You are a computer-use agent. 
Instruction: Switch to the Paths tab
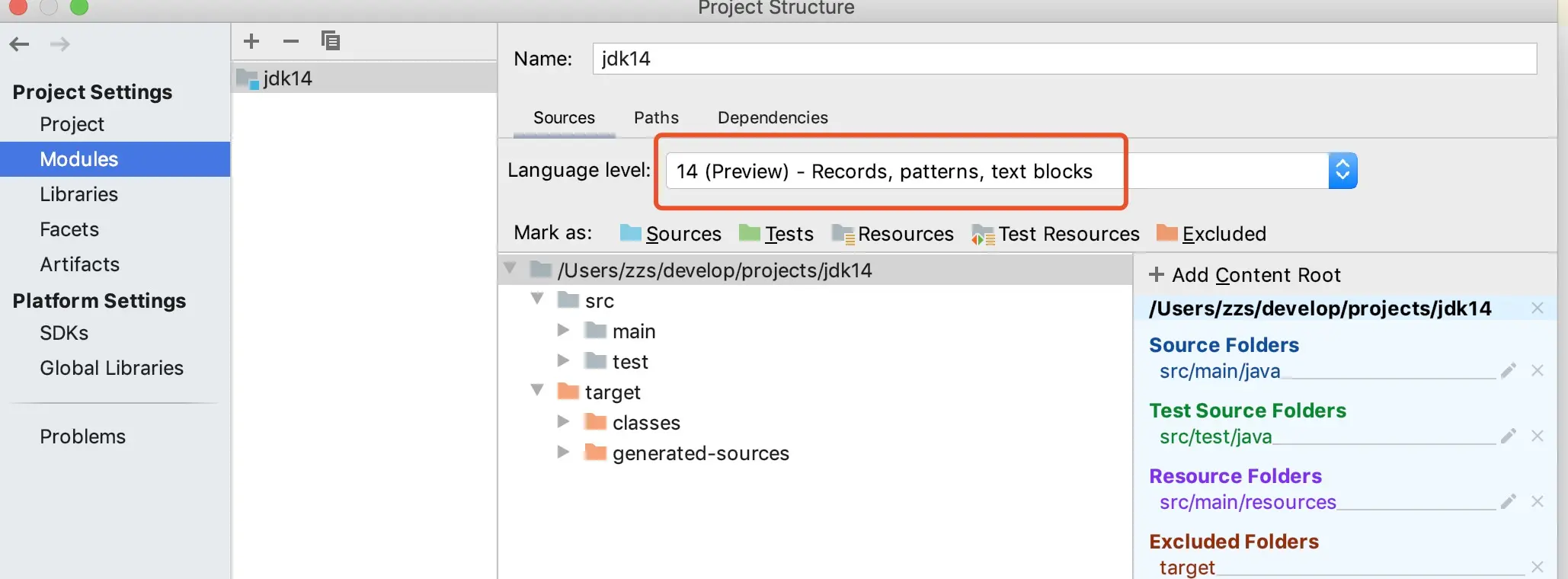pos(656,118)
